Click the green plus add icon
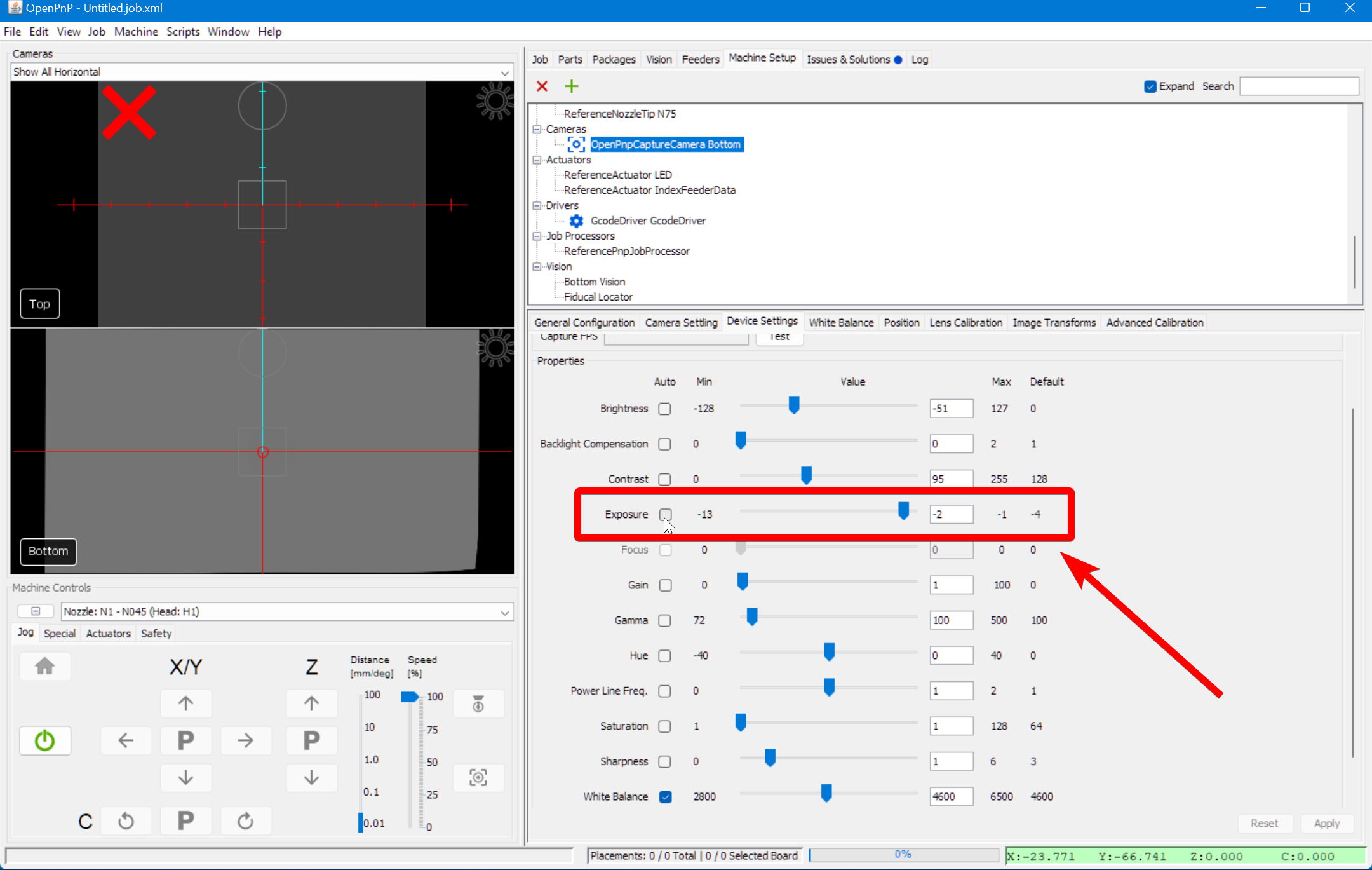1372x870 pixels. (x=572, y=86)
